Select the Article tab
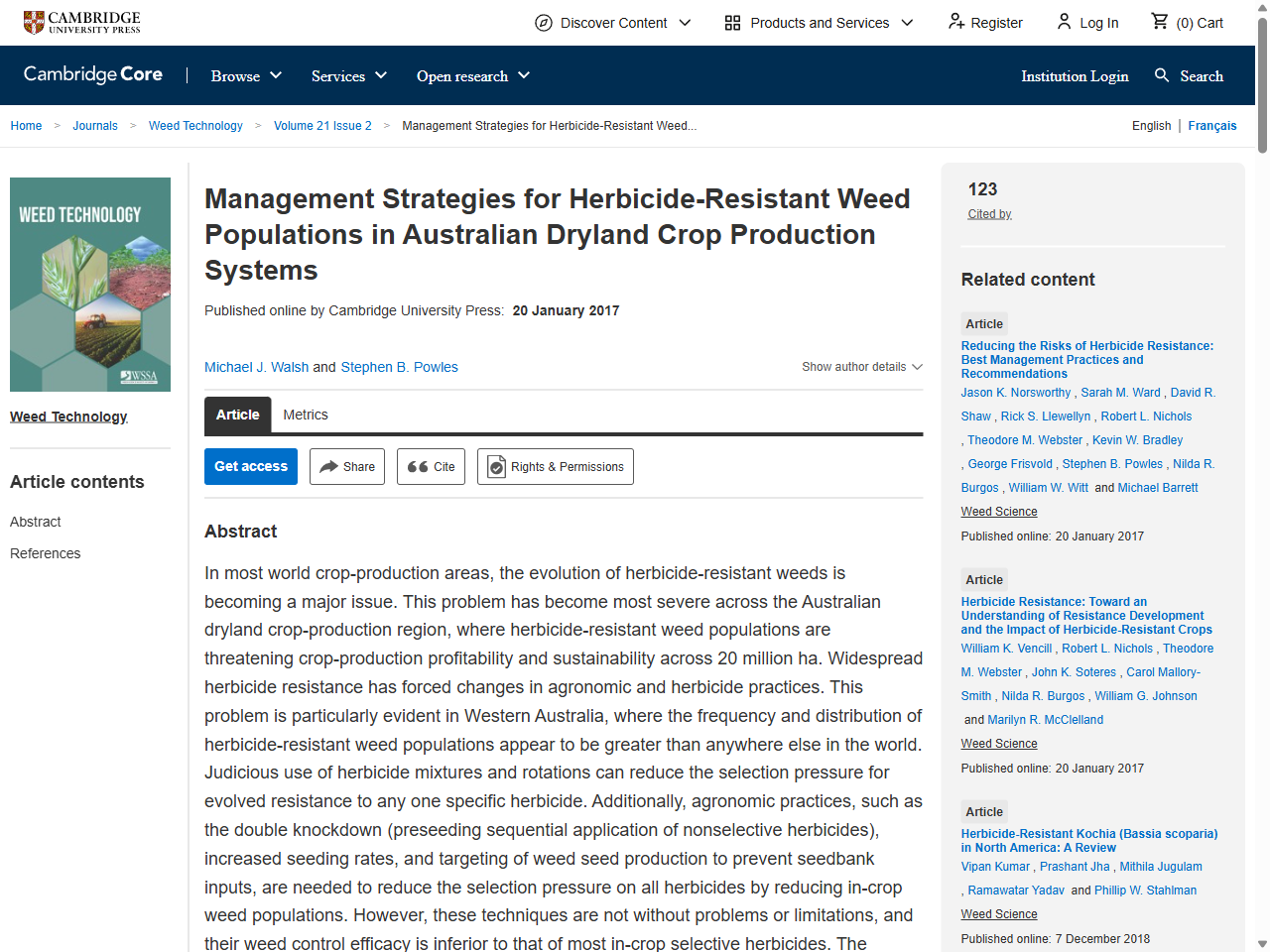Screen dimensions: 1270x952 coord(237,415)
